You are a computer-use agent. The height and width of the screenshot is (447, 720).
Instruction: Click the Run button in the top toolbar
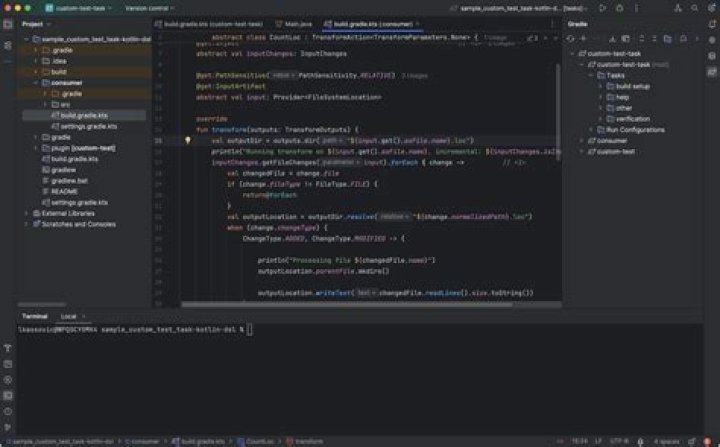click(602, 8)
